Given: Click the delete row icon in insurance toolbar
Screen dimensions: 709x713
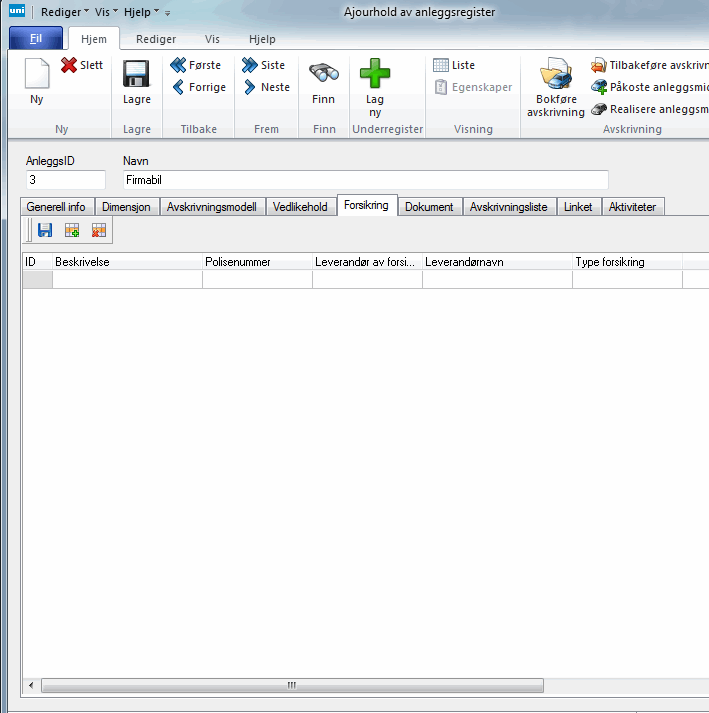Looking at the screenshot, I should tap(99, 231).
